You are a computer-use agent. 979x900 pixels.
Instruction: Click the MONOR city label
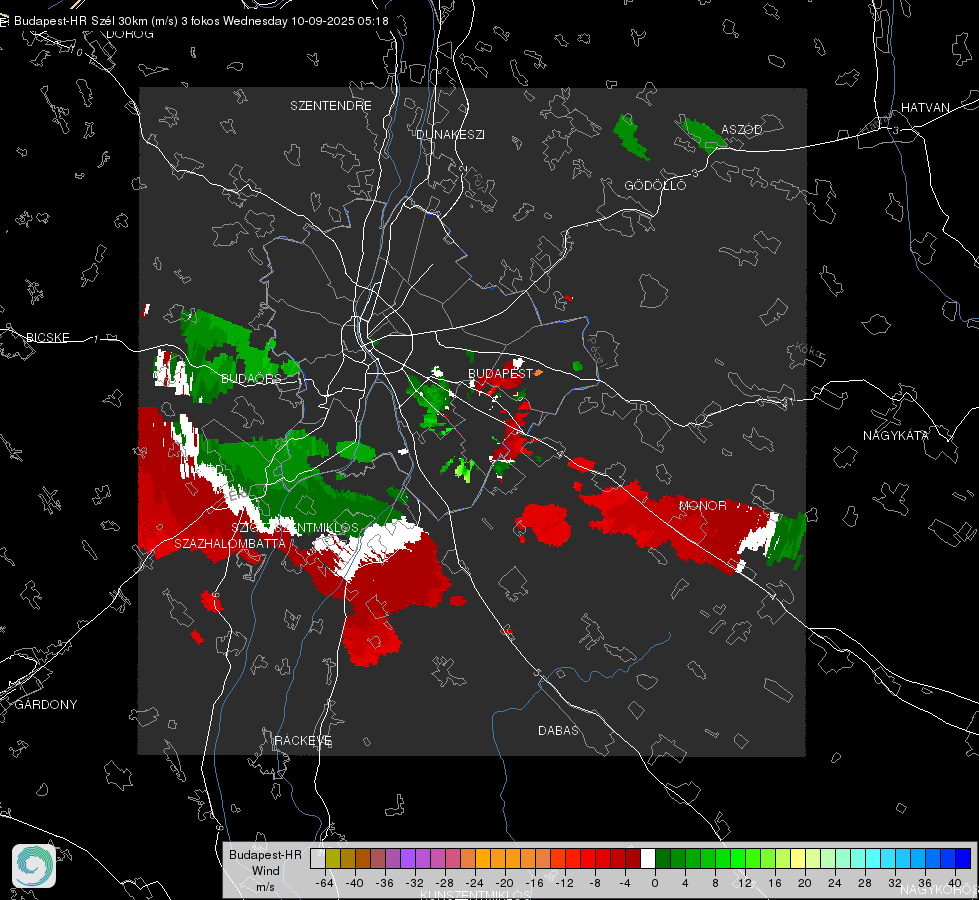coord(702,505)
